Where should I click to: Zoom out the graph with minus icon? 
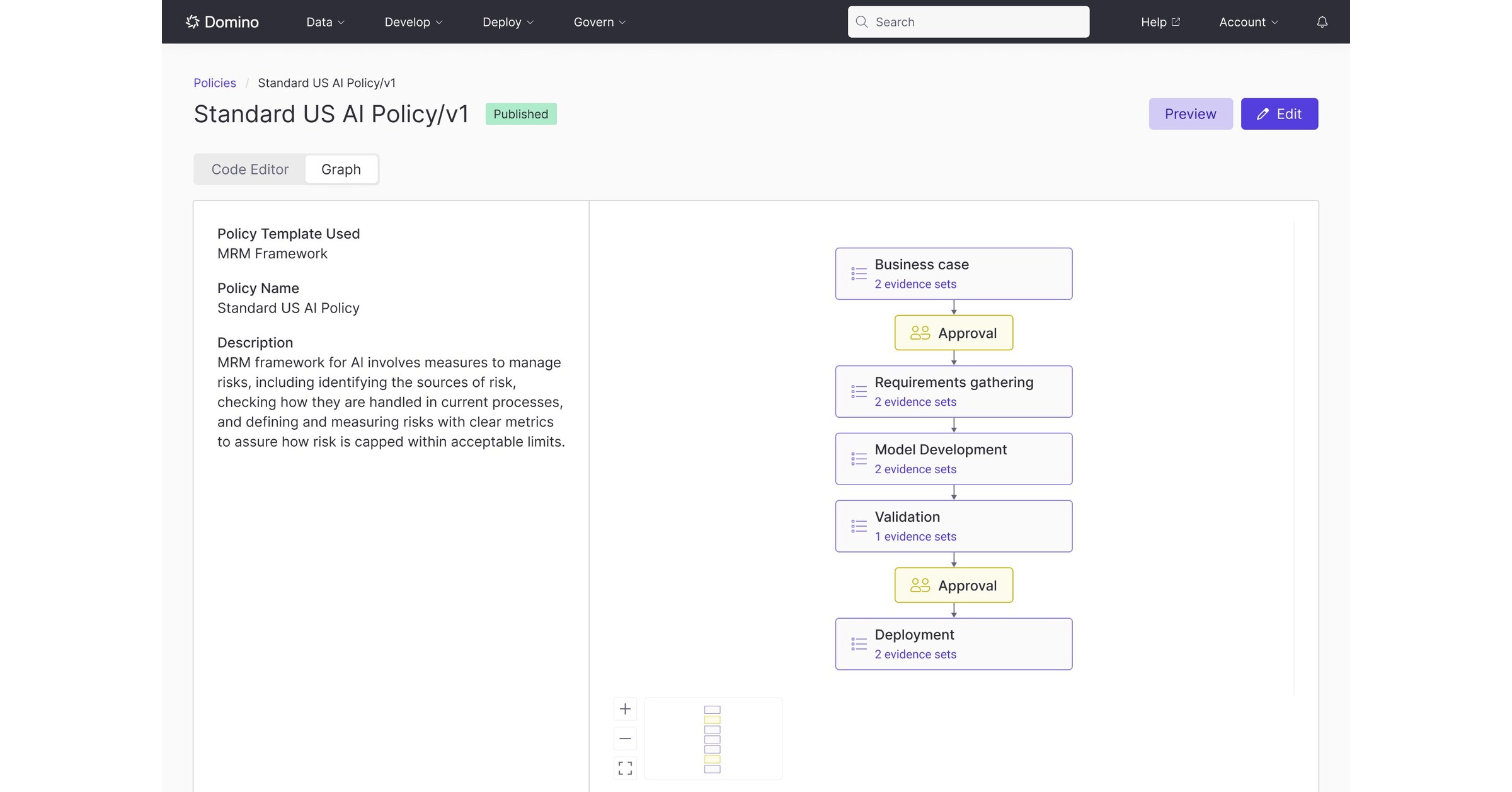point(625,738)
